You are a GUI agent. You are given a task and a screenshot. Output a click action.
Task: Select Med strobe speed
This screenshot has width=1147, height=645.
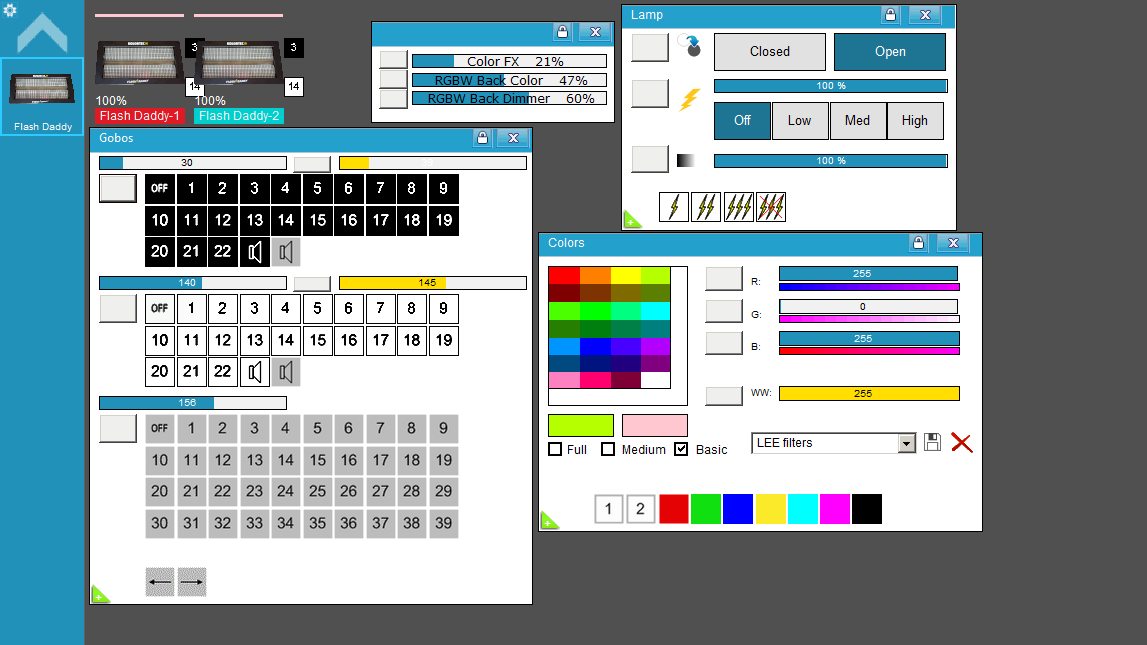pyautogui.click(x=857, y=121)
